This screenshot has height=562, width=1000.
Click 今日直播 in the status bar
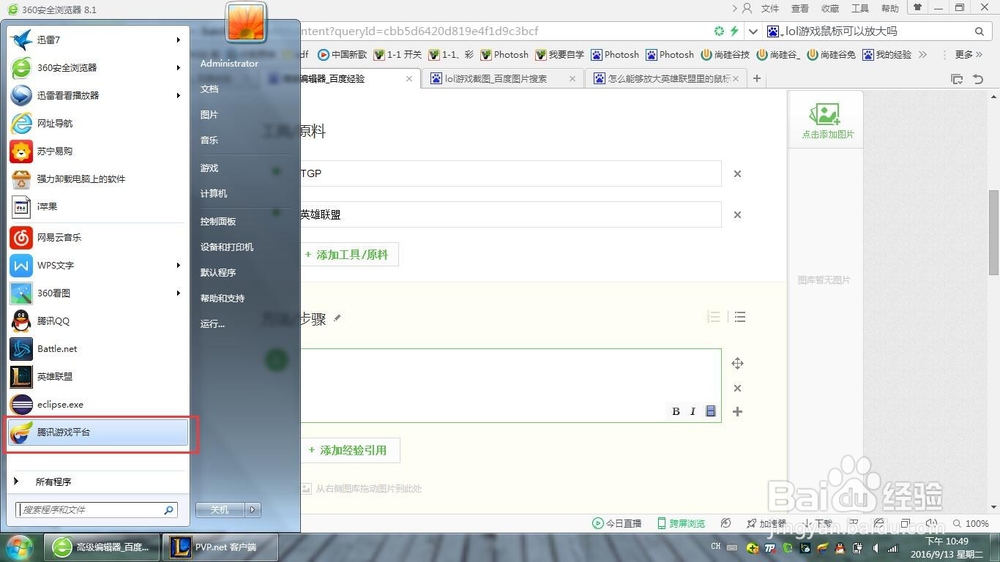click(x=617, y=524)
